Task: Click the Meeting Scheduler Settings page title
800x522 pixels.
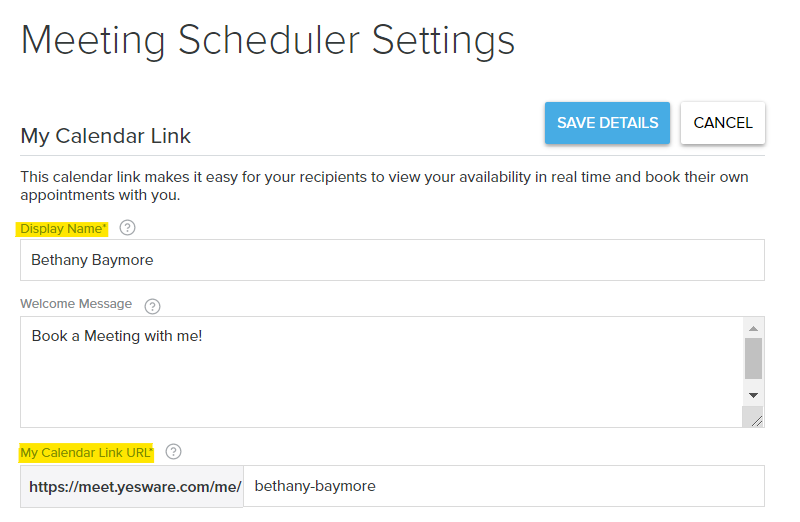Action: [x=268, y=41]
